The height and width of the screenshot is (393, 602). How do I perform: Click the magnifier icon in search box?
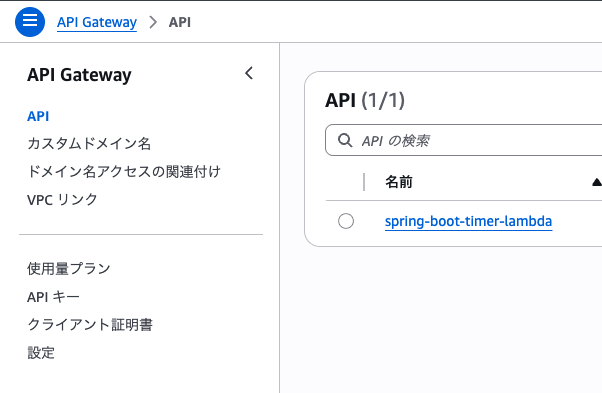[345, 140]
